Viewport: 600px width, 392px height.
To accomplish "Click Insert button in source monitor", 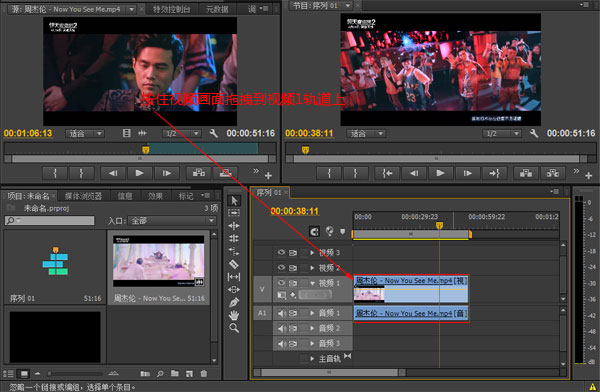I will 199,173.
